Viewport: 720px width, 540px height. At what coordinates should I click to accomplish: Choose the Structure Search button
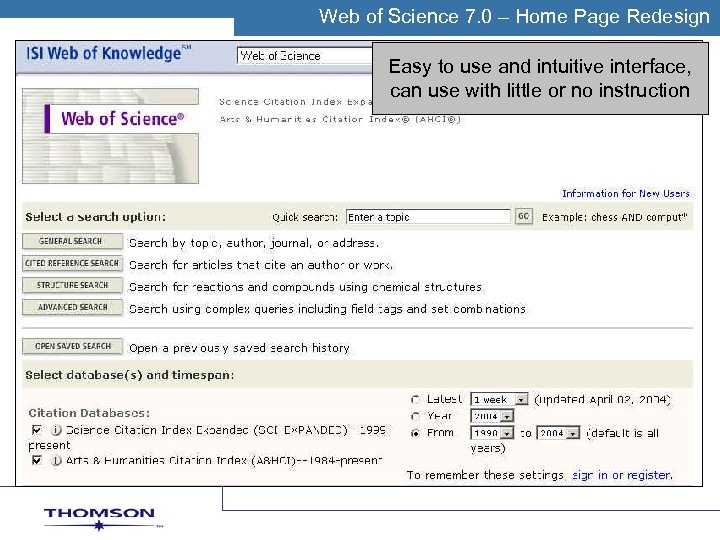tap(72, 286)
